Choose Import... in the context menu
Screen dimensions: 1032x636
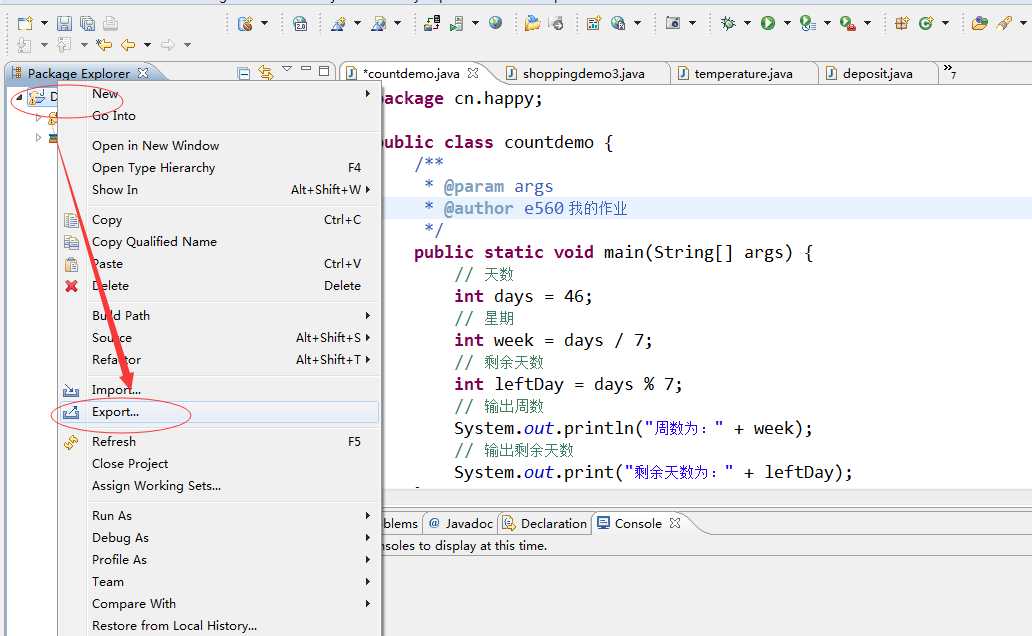(x=116, y=390)
